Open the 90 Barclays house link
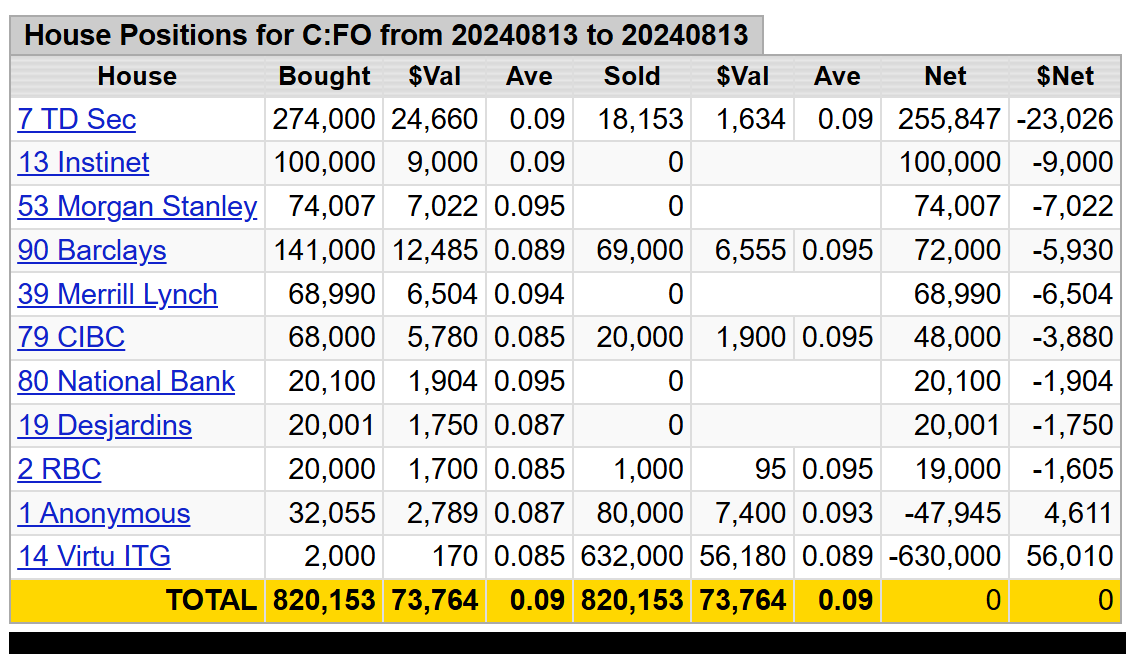The height and width of the screenshot is (654, 1126). pyautogui.click(x=92, y=250)
